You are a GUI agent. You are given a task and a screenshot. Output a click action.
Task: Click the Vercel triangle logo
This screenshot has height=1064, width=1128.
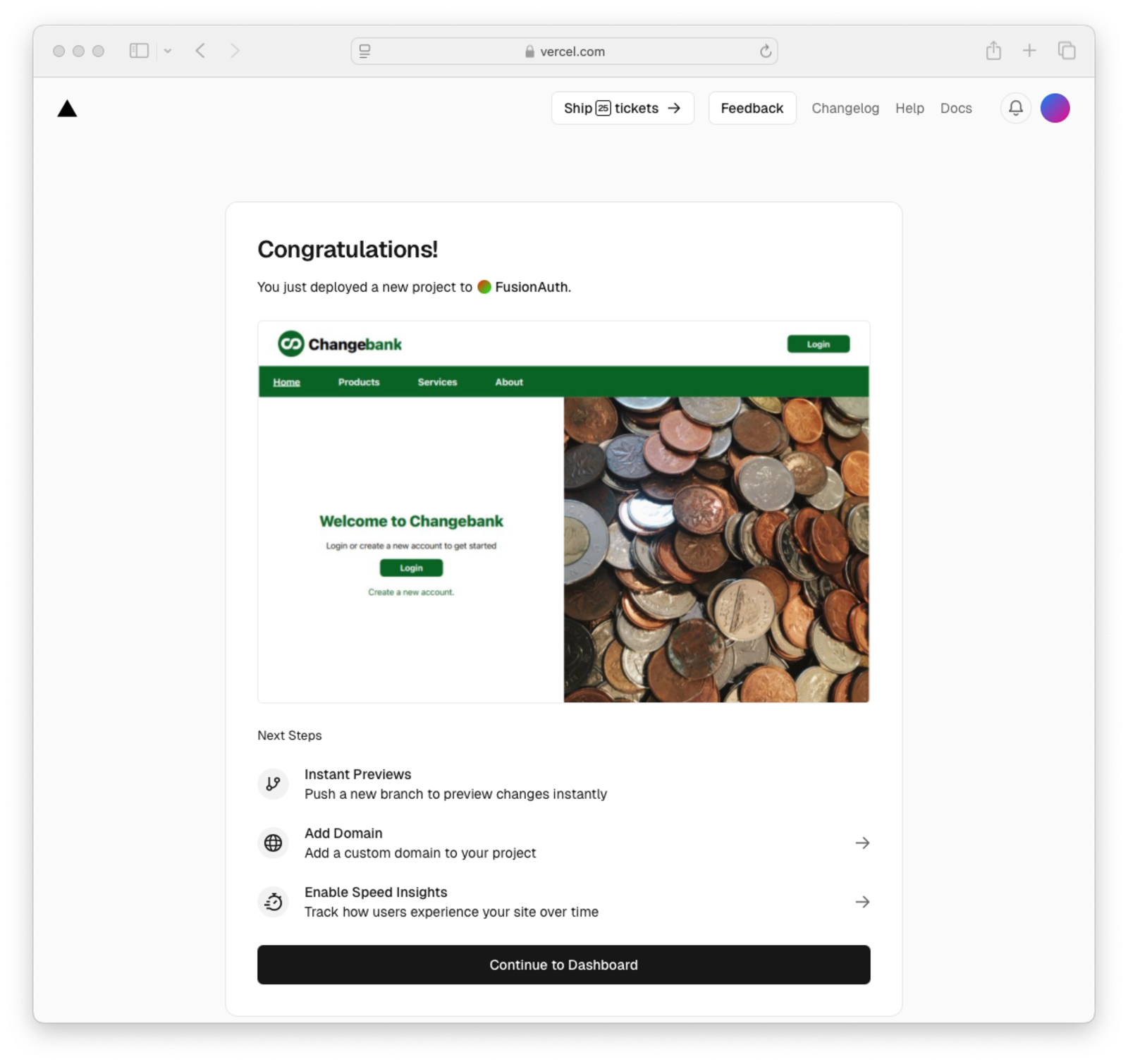pyautogui.click(x=68, y=108)
